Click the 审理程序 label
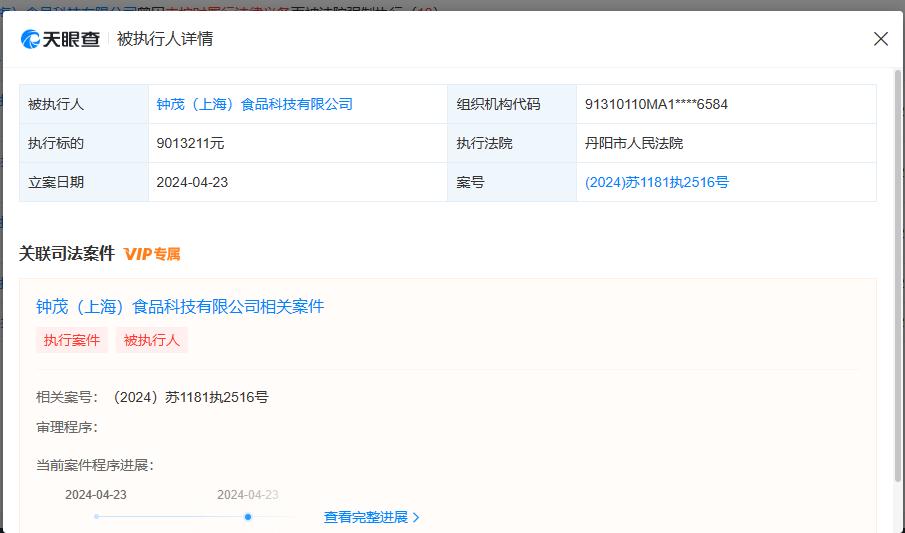Image resolution: width=905 pixels, height=533 pixels. tap(67, 427)
